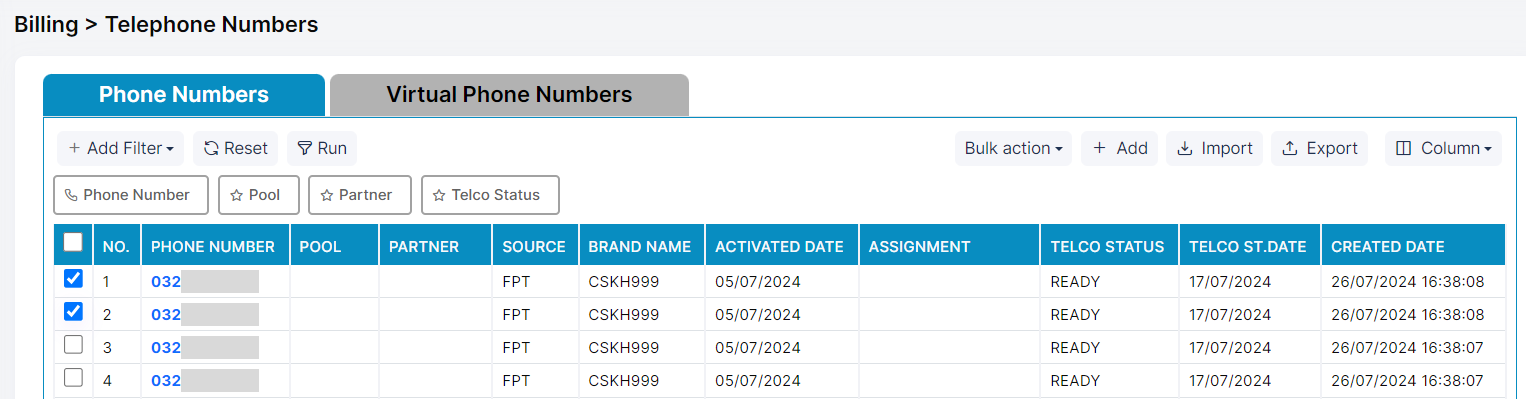Click the Telco Status filter chip

pyautogui.click(x=490, y=195)
